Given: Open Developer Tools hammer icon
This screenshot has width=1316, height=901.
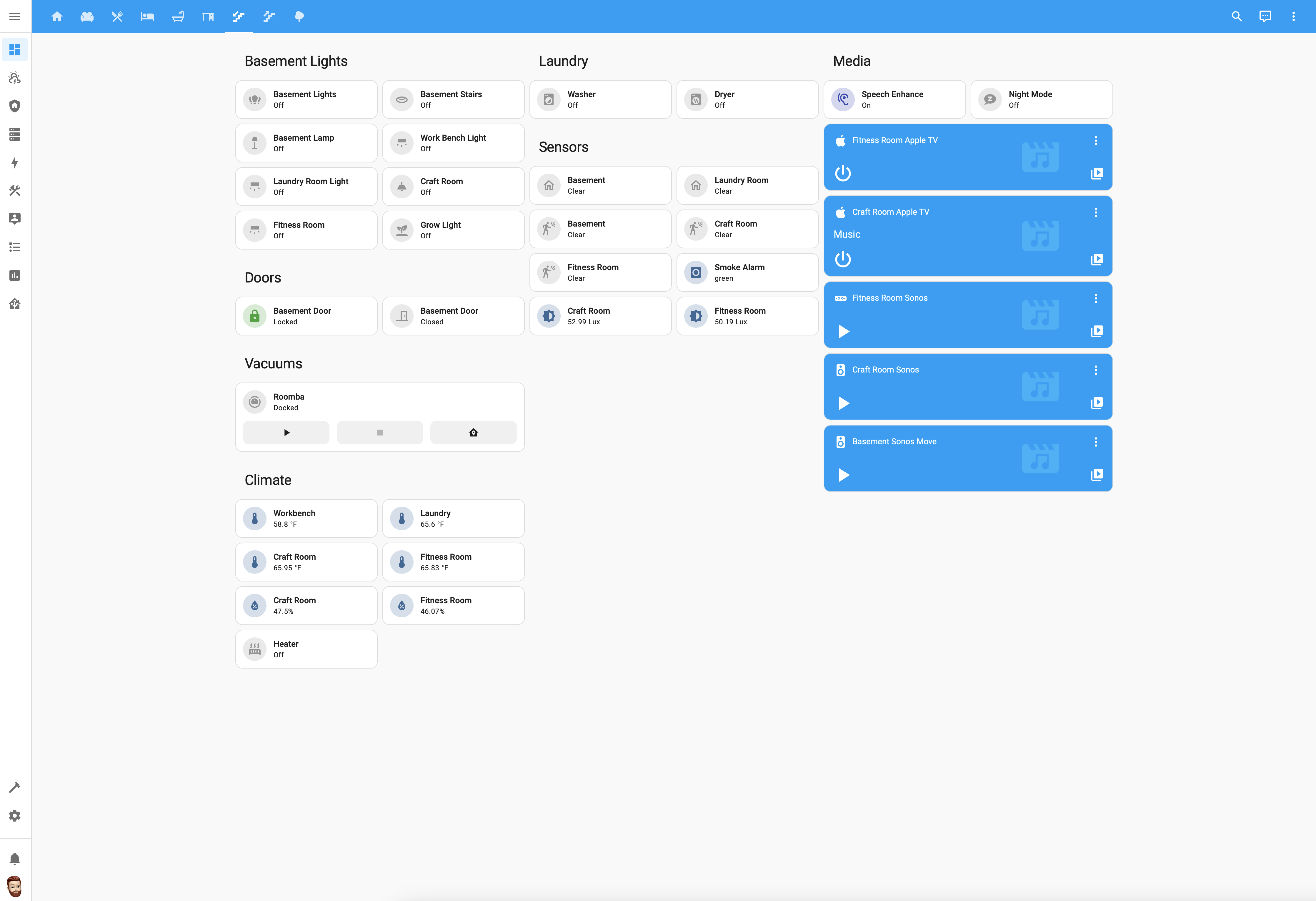Looking at the screenshot, I should pyautogui.click(x=15, y=787).
